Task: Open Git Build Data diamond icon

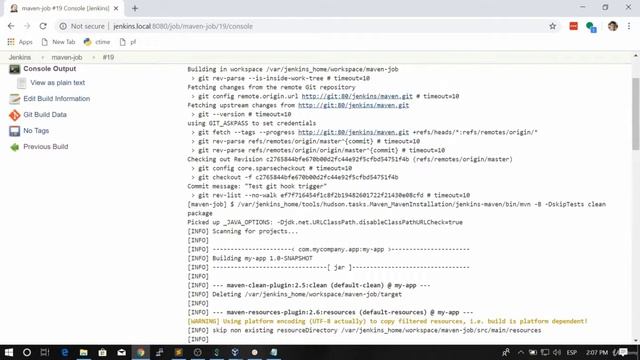Action: pos(15,115)
